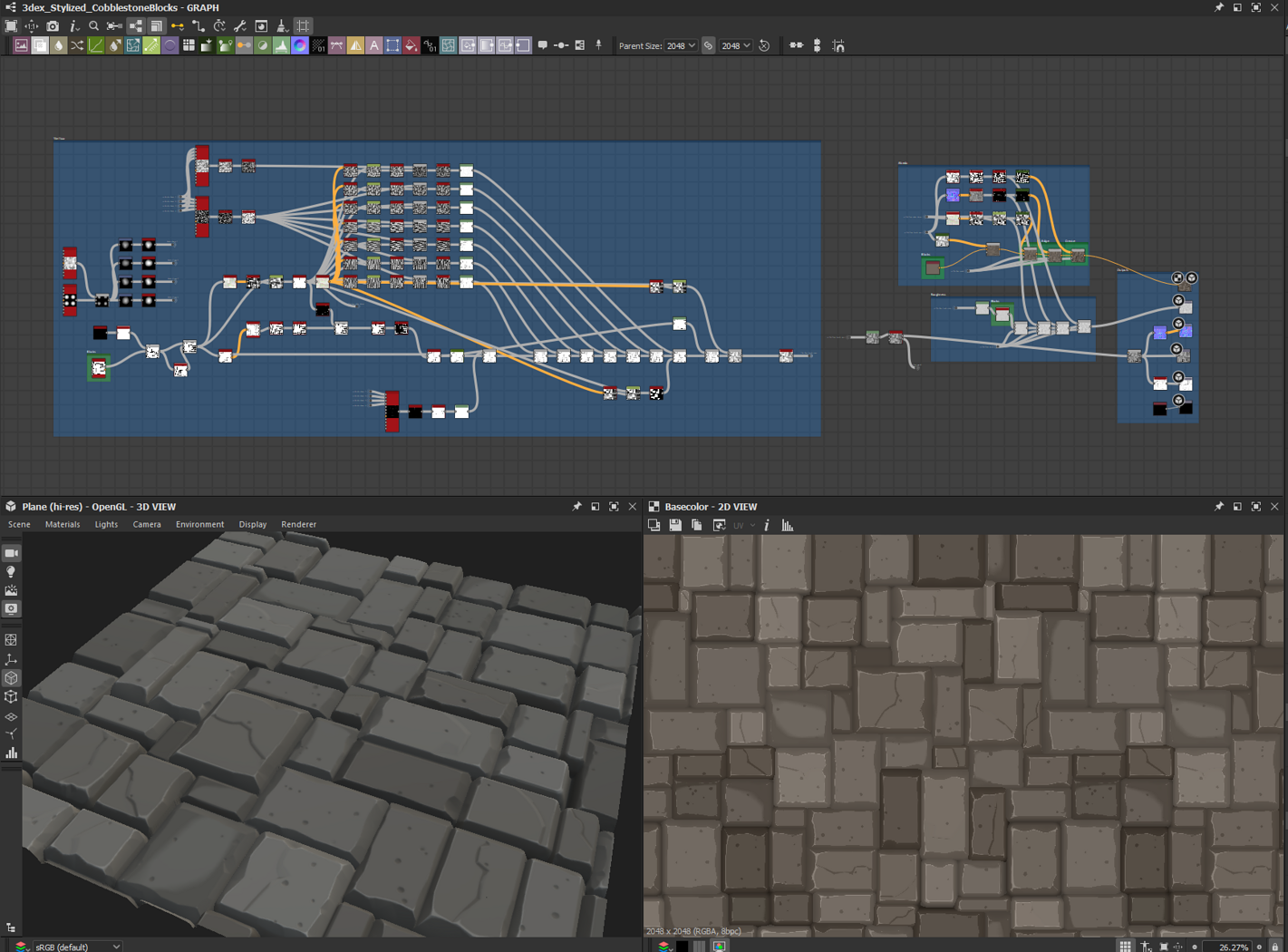The width and height of the screenshot is (1288, 952).
Task: Show histogram in the 2D view toolbar
Action: pos(788,525)
